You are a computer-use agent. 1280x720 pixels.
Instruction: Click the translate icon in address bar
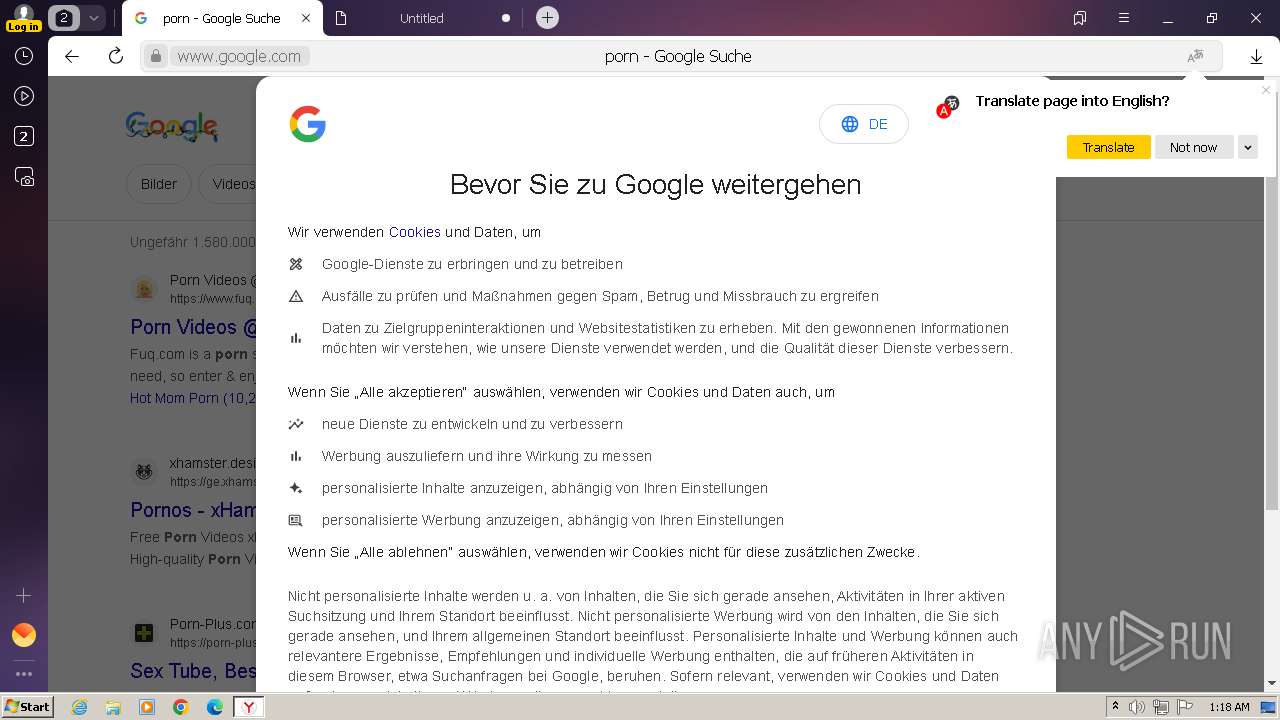1195,57
